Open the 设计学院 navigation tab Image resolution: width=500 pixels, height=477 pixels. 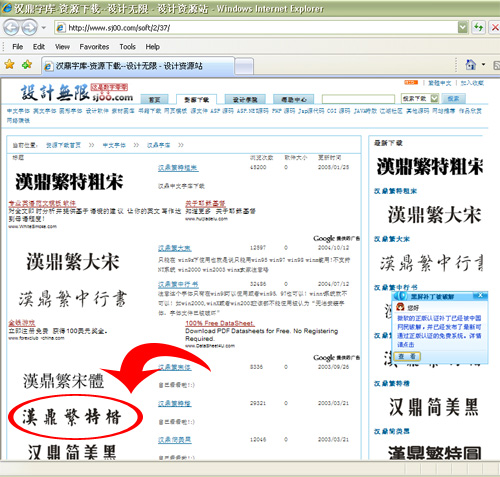click(x=245, y=100)
